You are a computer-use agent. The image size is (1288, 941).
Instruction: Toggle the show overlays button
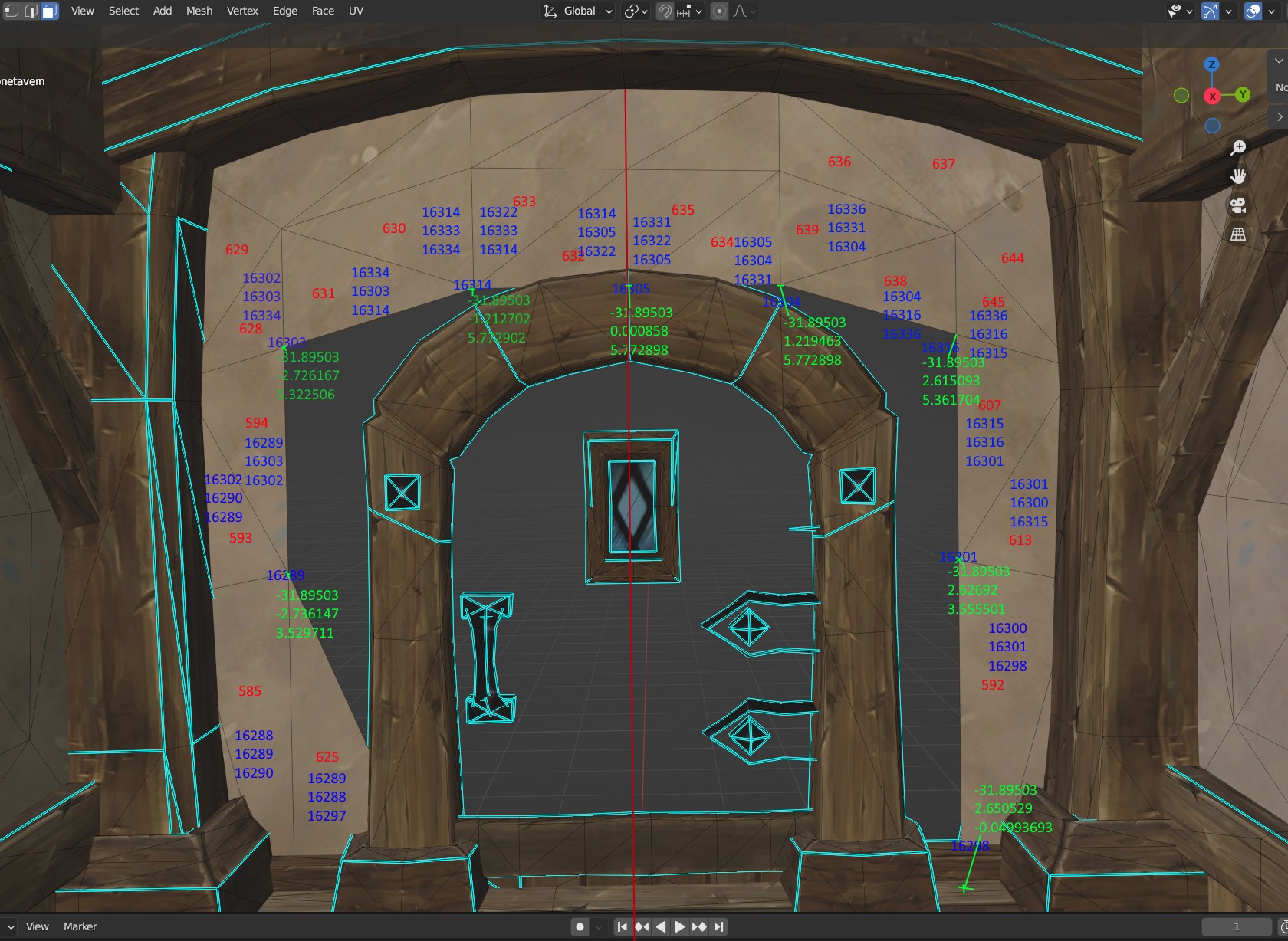tap(1253, 11)
